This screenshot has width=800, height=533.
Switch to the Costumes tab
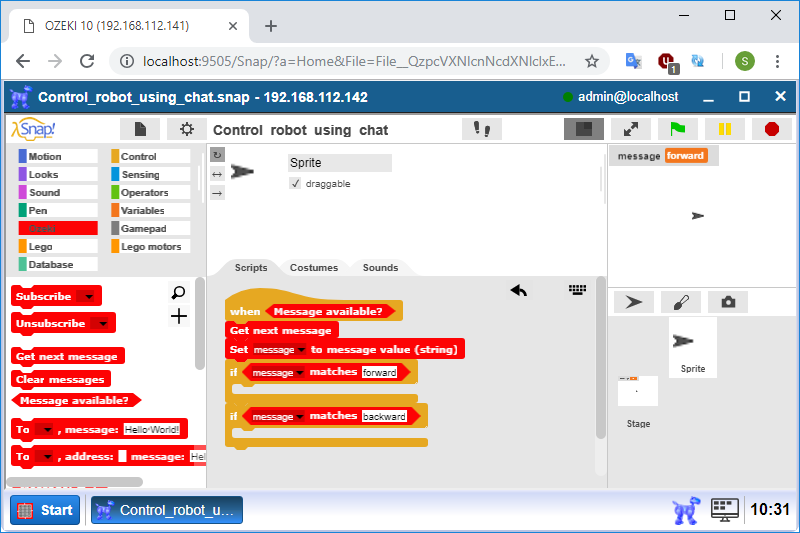[314, 268]
